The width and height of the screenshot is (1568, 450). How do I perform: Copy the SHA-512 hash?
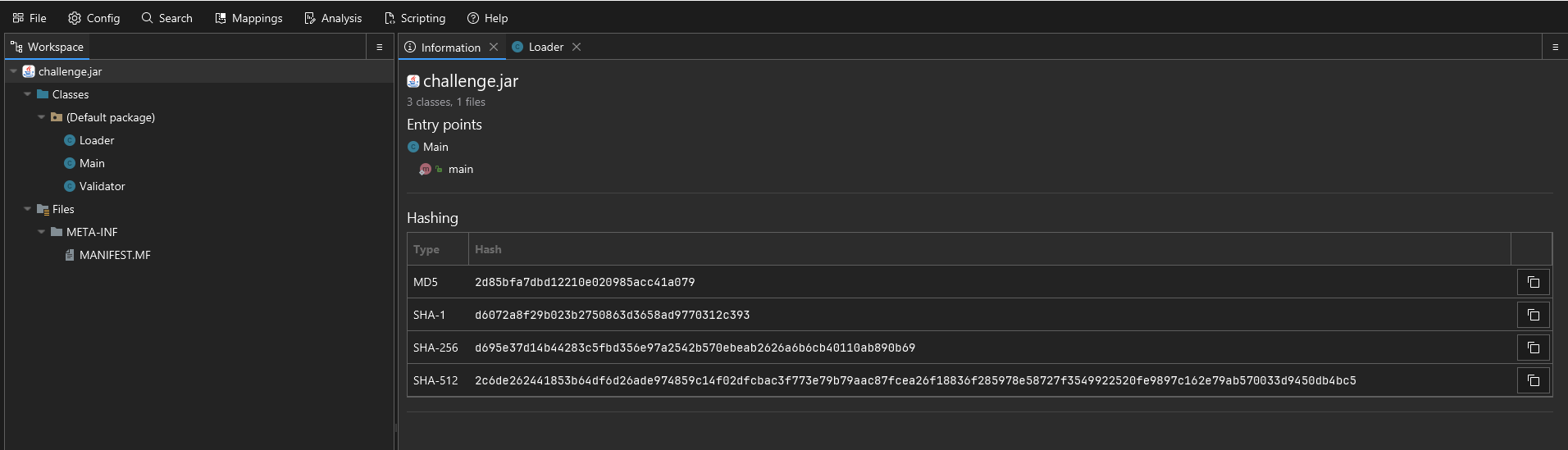click(1533, 380)
